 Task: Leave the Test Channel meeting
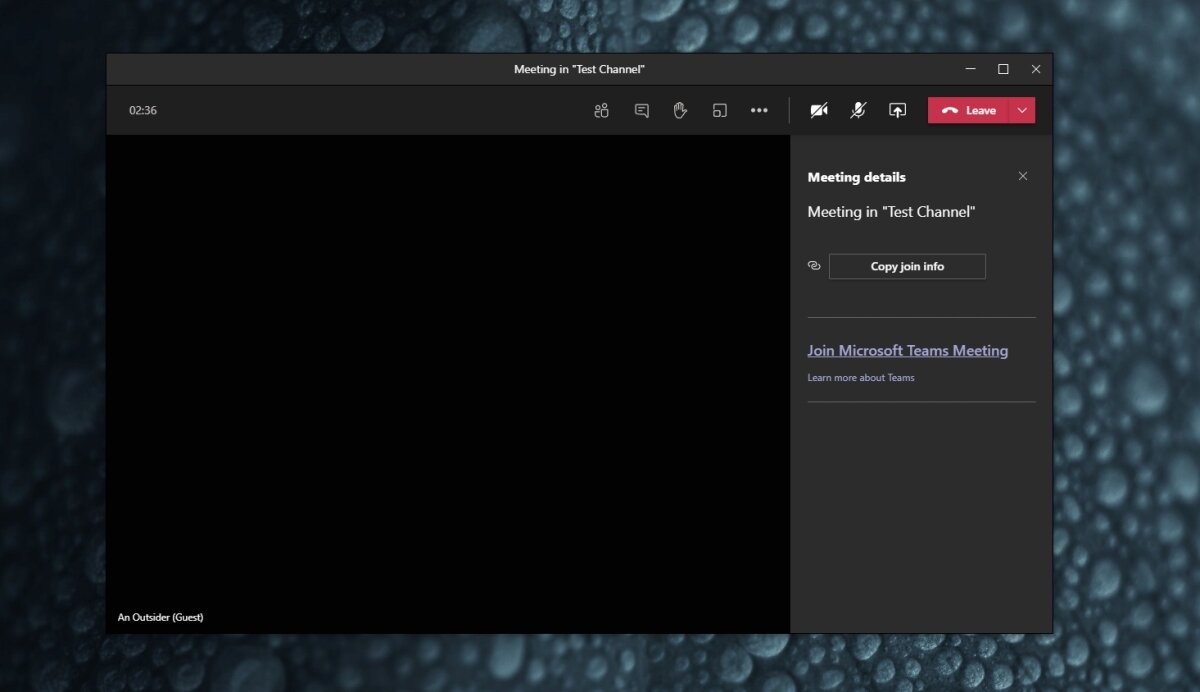[x=975, y=110]
